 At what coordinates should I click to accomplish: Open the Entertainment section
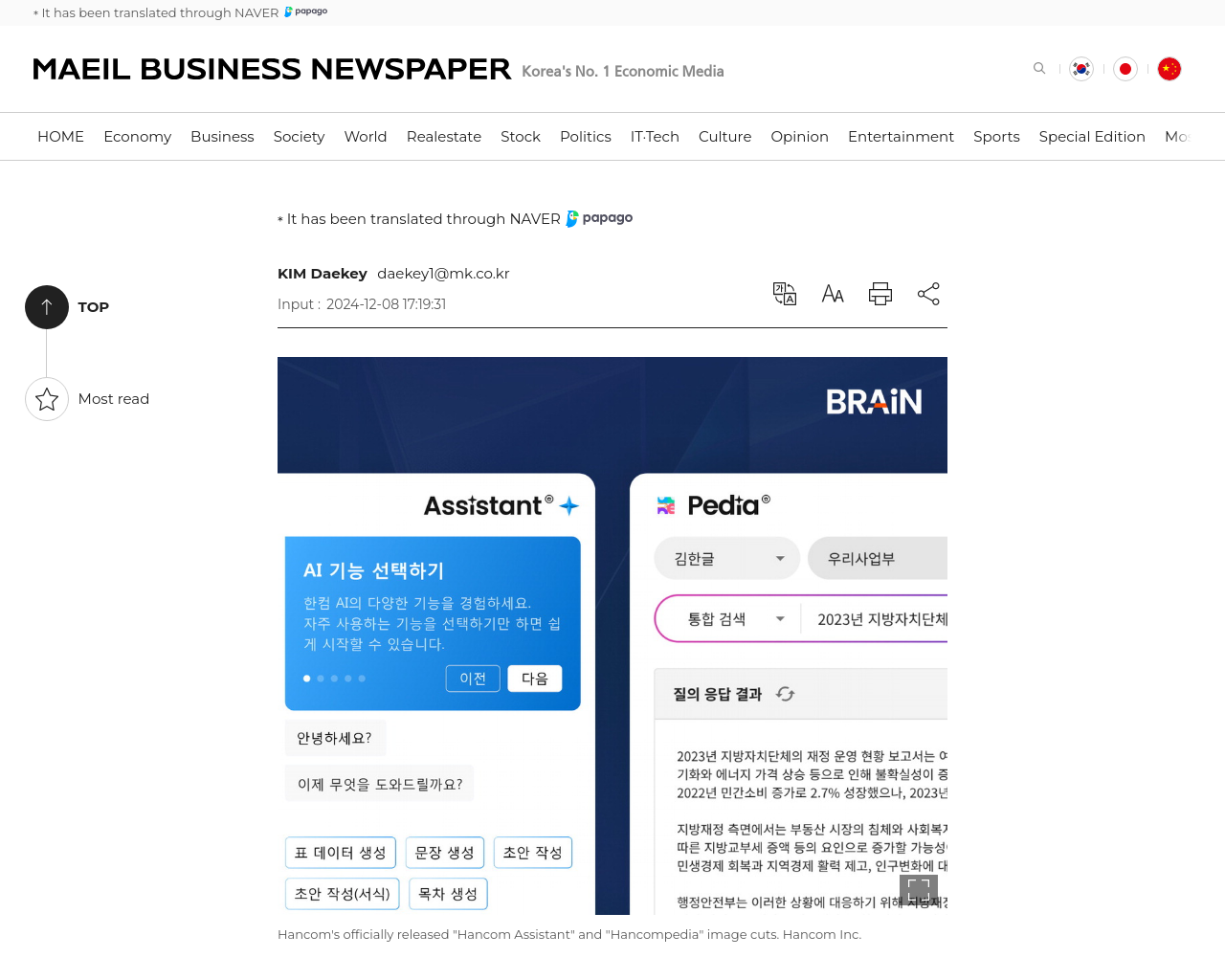(901, 137)
